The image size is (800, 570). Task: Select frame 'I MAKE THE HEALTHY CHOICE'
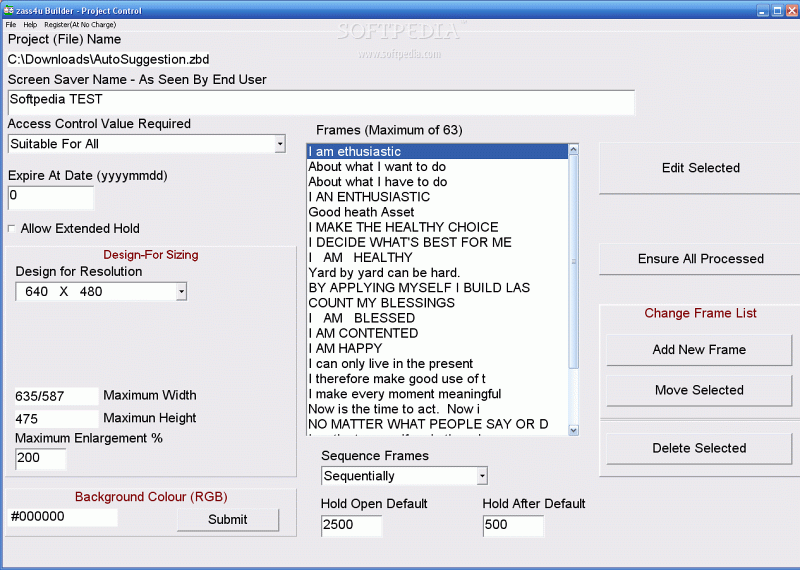click(x=437, y=227)
